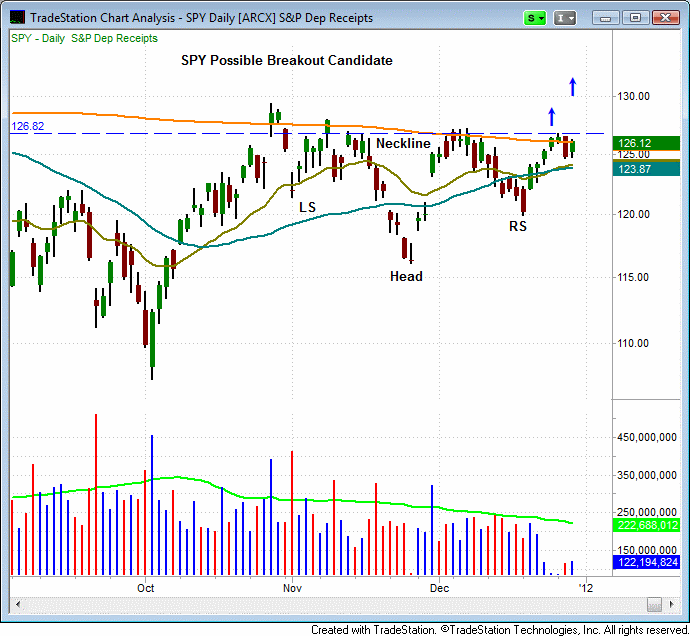
Task: Select the lower blue arrow drawing
Action: 550,116
